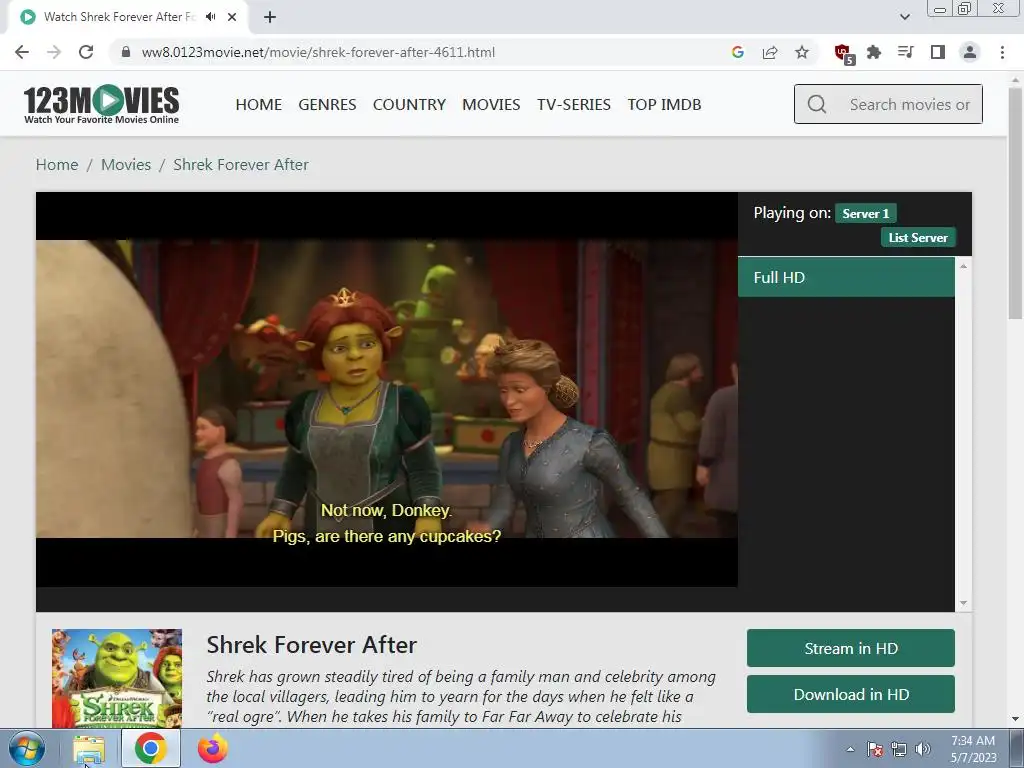The width and height of the screenshot is (1024, 768).
Task: Open the Shrek Forever After poster thumbnail
Action: tap(117, 678)
